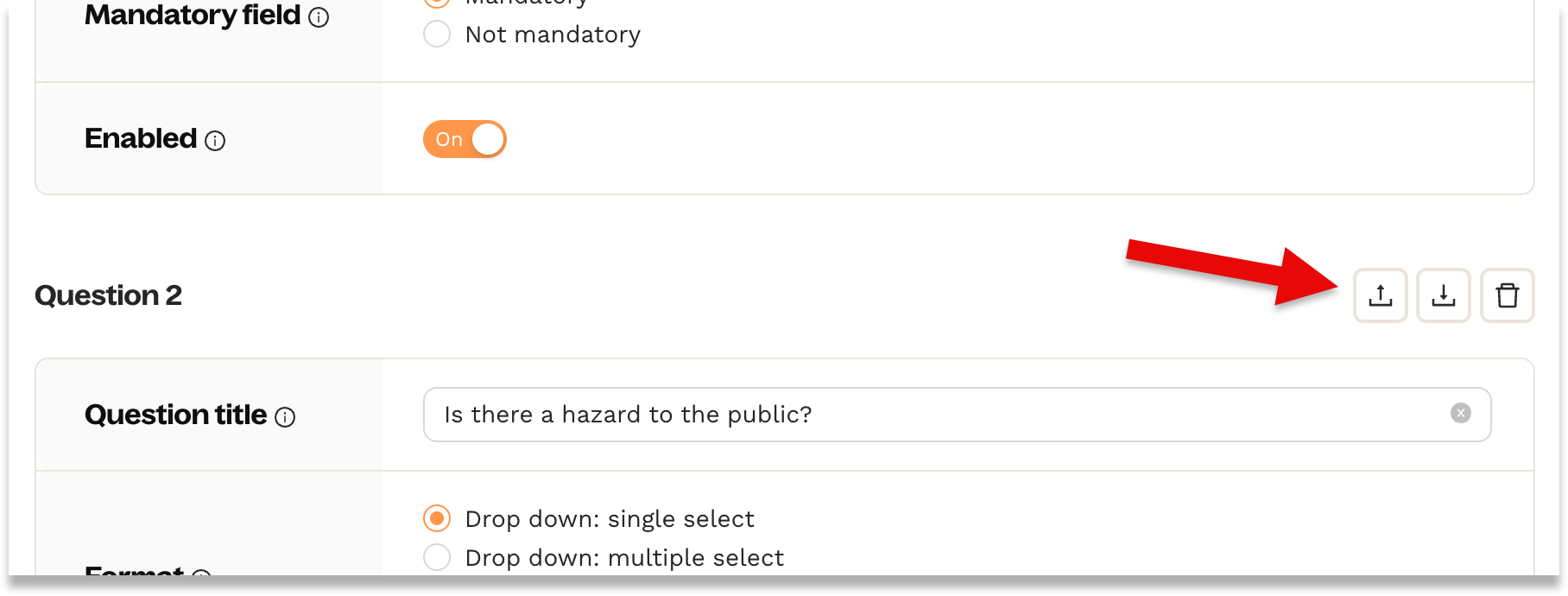Open the Mandatory field info tooltip icon

(x=319, y=17)
